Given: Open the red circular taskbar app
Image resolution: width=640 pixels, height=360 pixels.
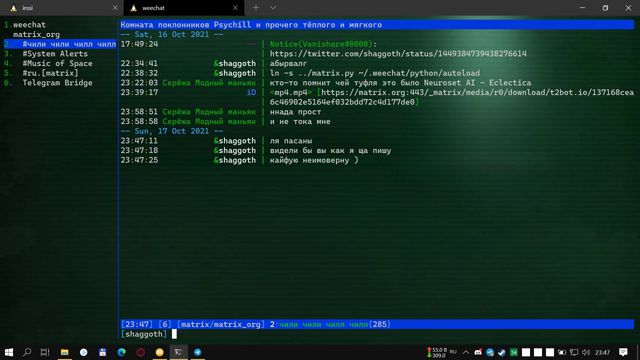Looking at the screenshot, I should pos(141,352).
